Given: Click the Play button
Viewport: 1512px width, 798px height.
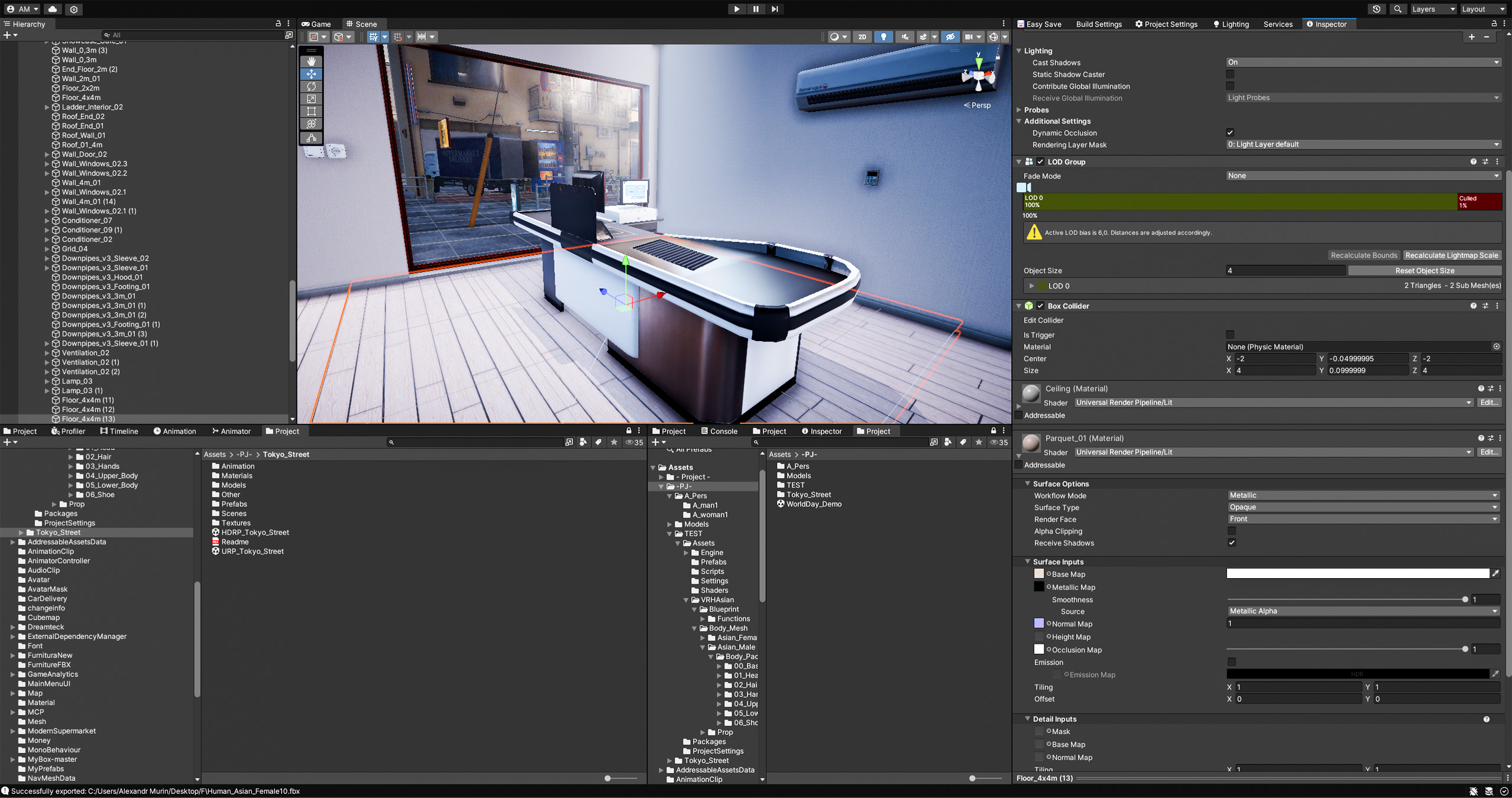Looking at the screenshot, I should coord(736,9).
